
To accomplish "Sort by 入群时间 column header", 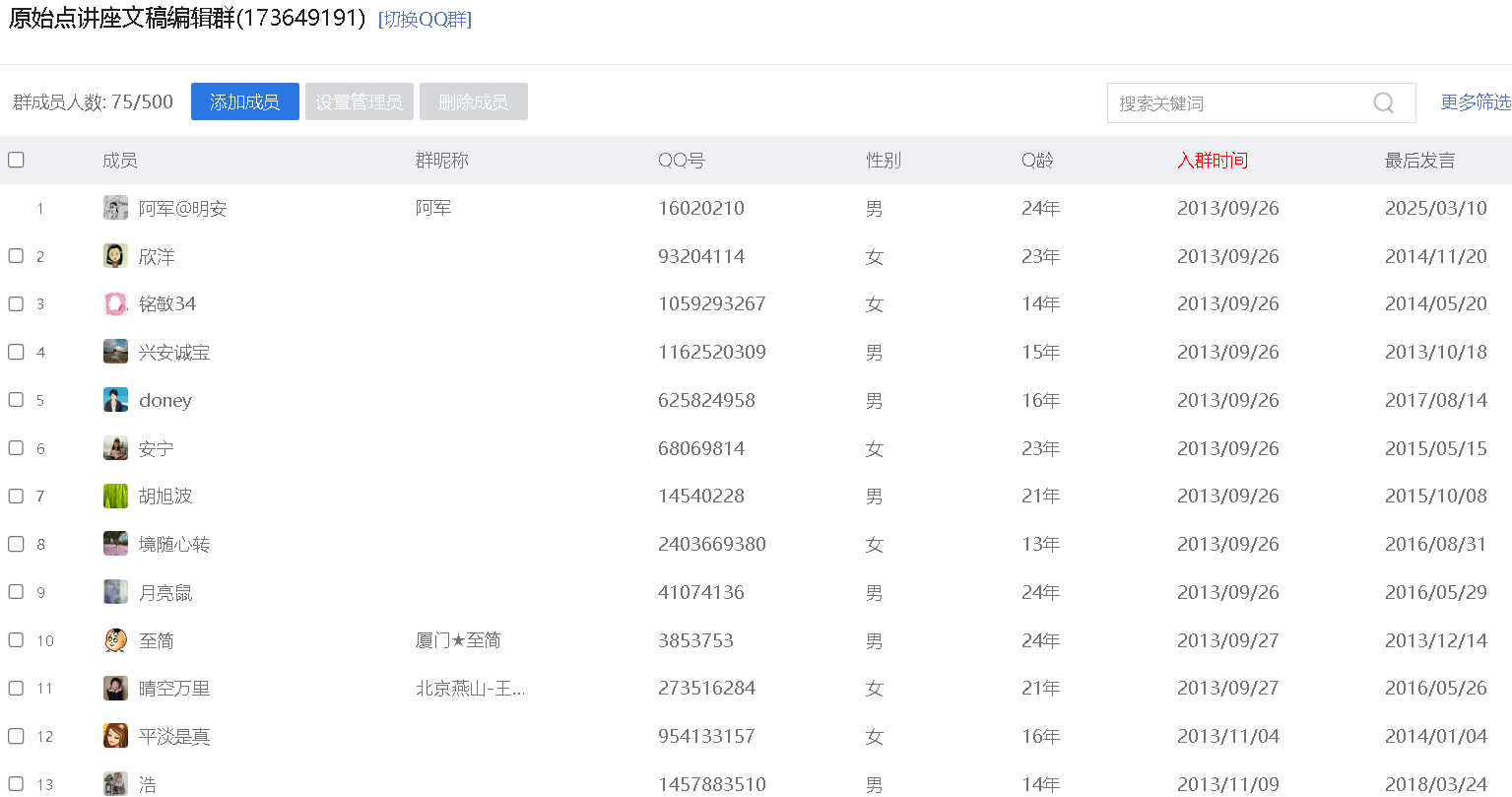I will pyautogui.click(x=1212, y=161).
